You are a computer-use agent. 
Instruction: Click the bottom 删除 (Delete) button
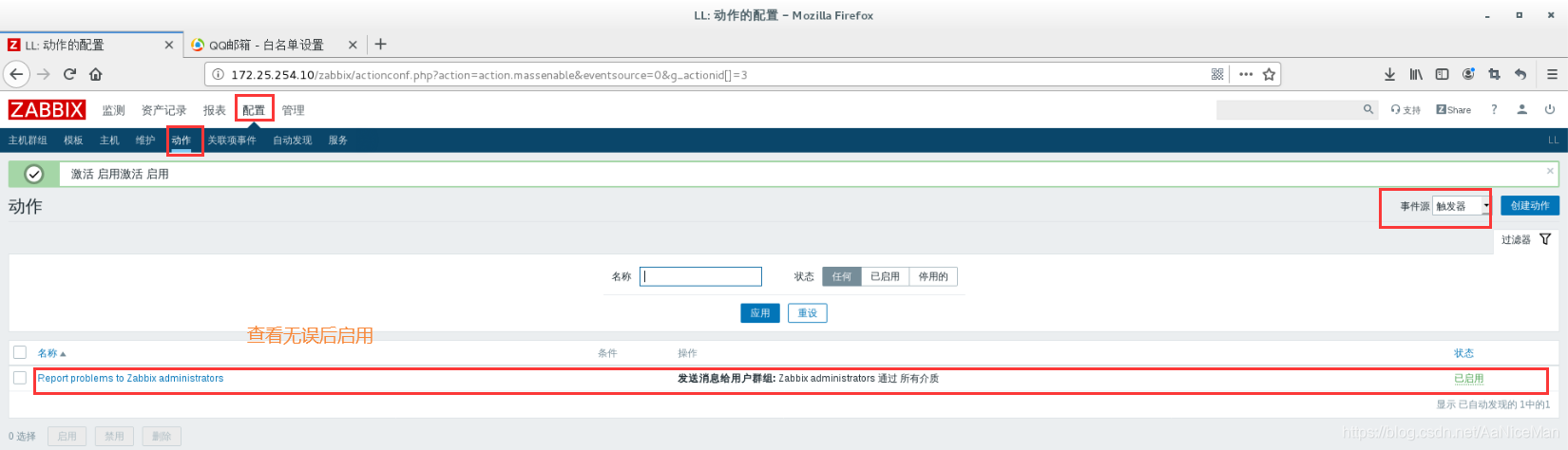(x=162, y=436)
